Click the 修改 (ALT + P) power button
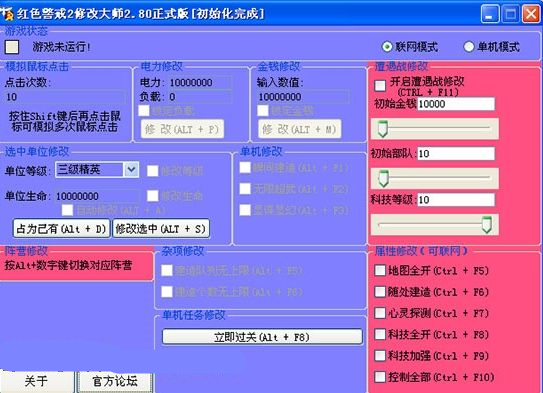 click(x=183, y=129)
